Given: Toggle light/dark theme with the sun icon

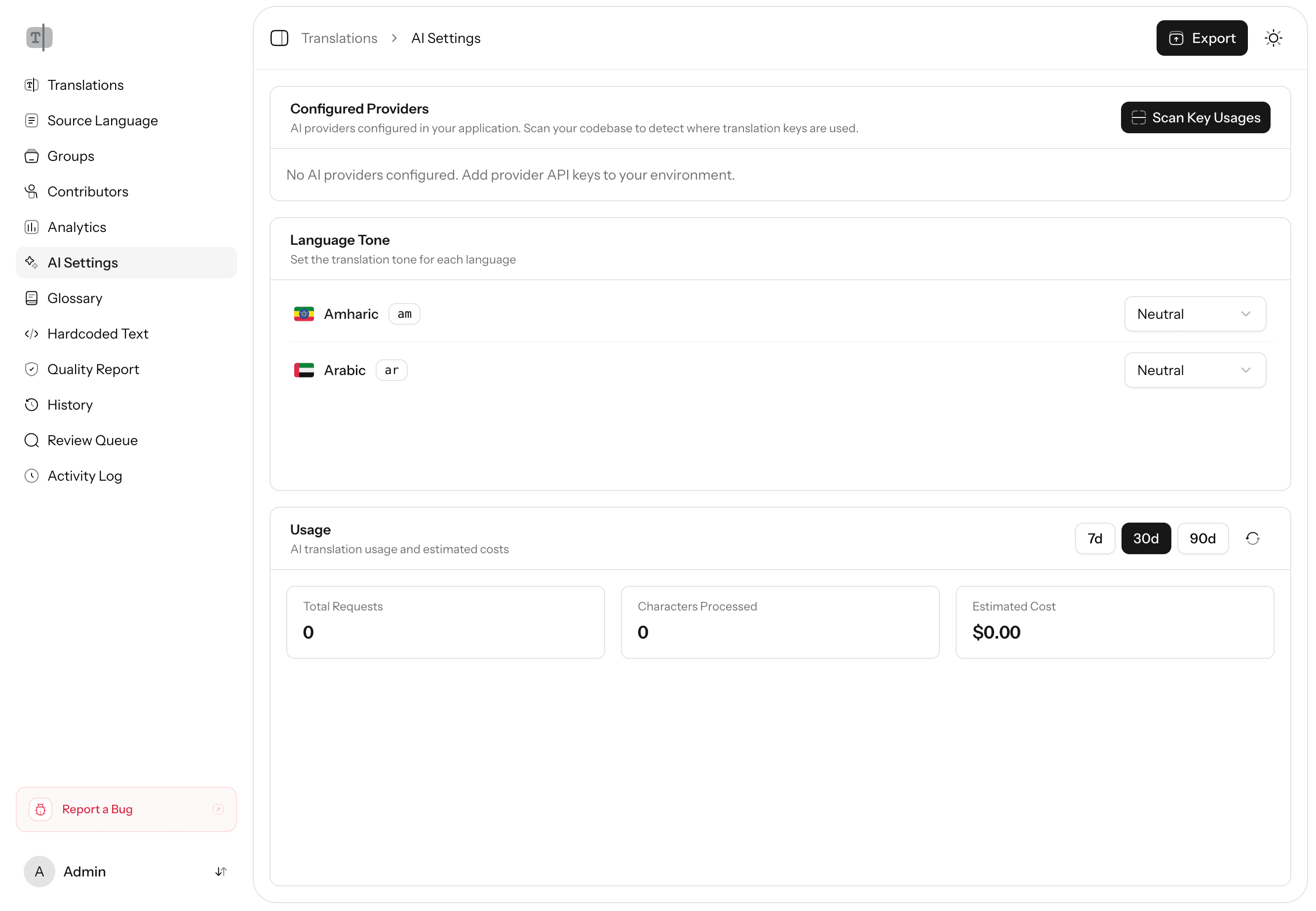Looking at the screenshot, I should [x=1273, y=38].
